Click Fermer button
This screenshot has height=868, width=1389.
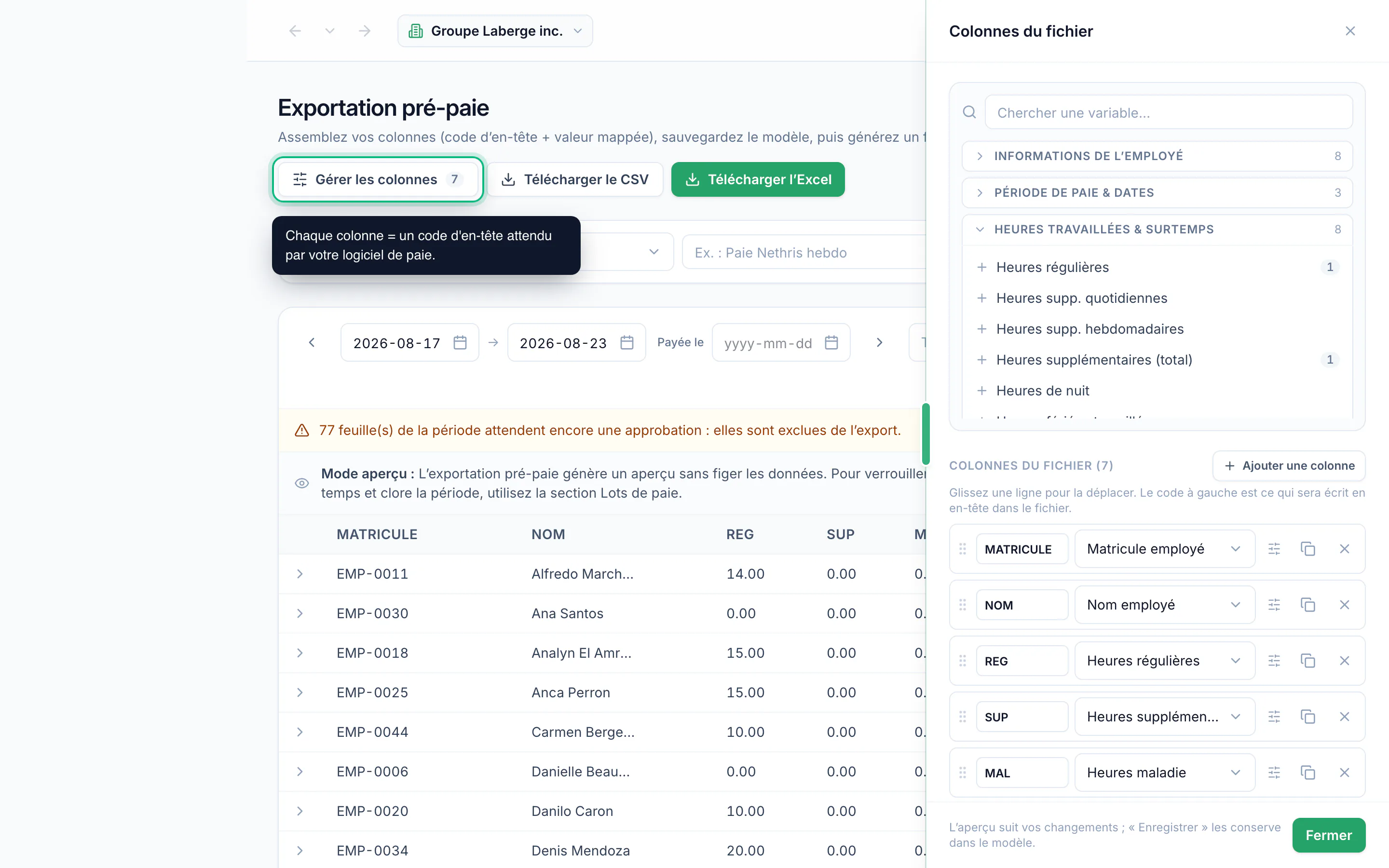1329,835
